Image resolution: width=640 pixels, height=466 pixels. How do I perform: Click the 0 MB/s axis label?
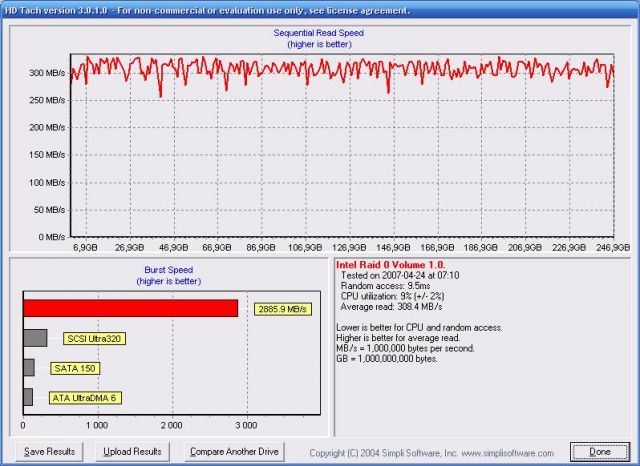pos(52,237)
